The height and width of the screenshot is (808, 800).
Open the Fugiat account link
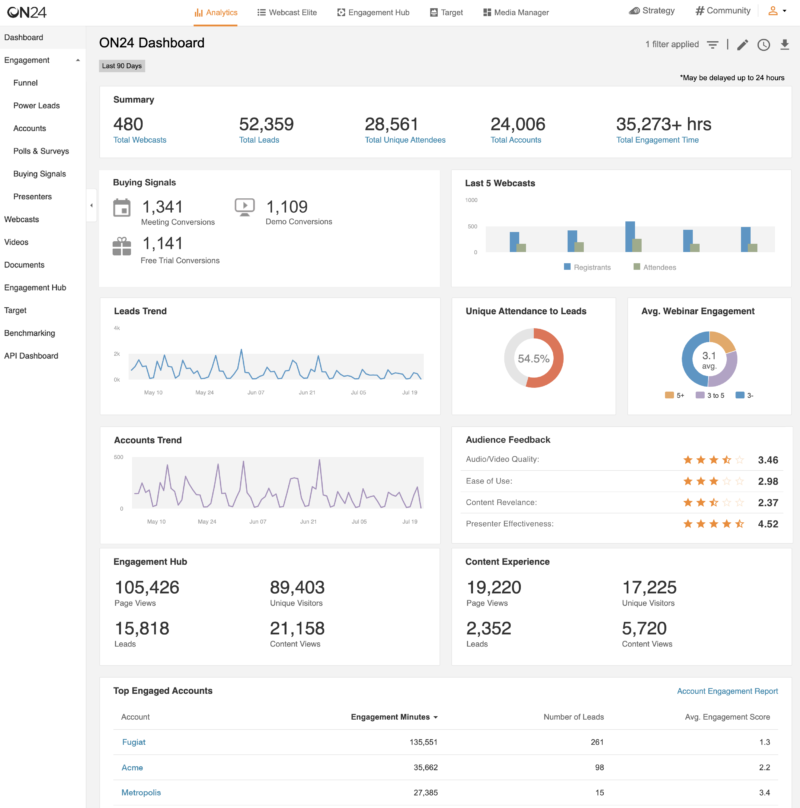click(x=134, y=742)
